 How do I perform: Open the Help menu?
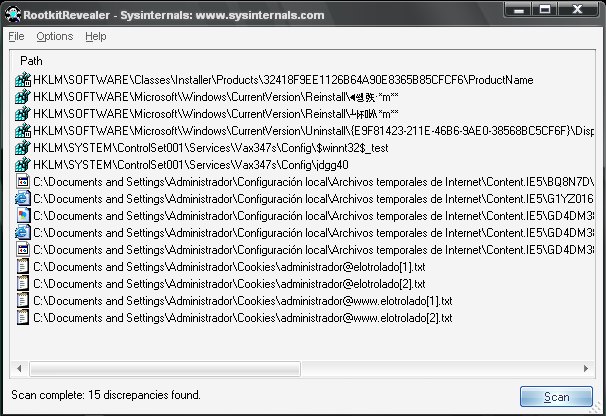[96, 36]
